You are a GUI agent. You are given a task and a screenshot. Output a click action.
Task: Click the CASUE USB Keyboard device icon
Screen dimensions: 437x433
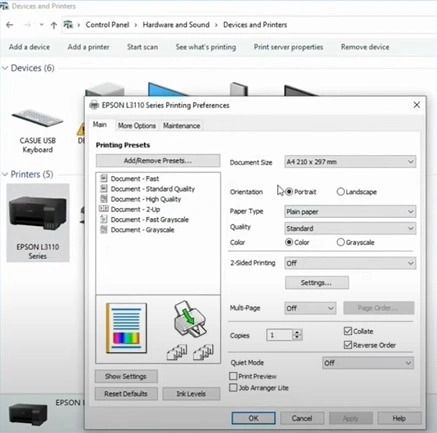(x=37, y=119)
